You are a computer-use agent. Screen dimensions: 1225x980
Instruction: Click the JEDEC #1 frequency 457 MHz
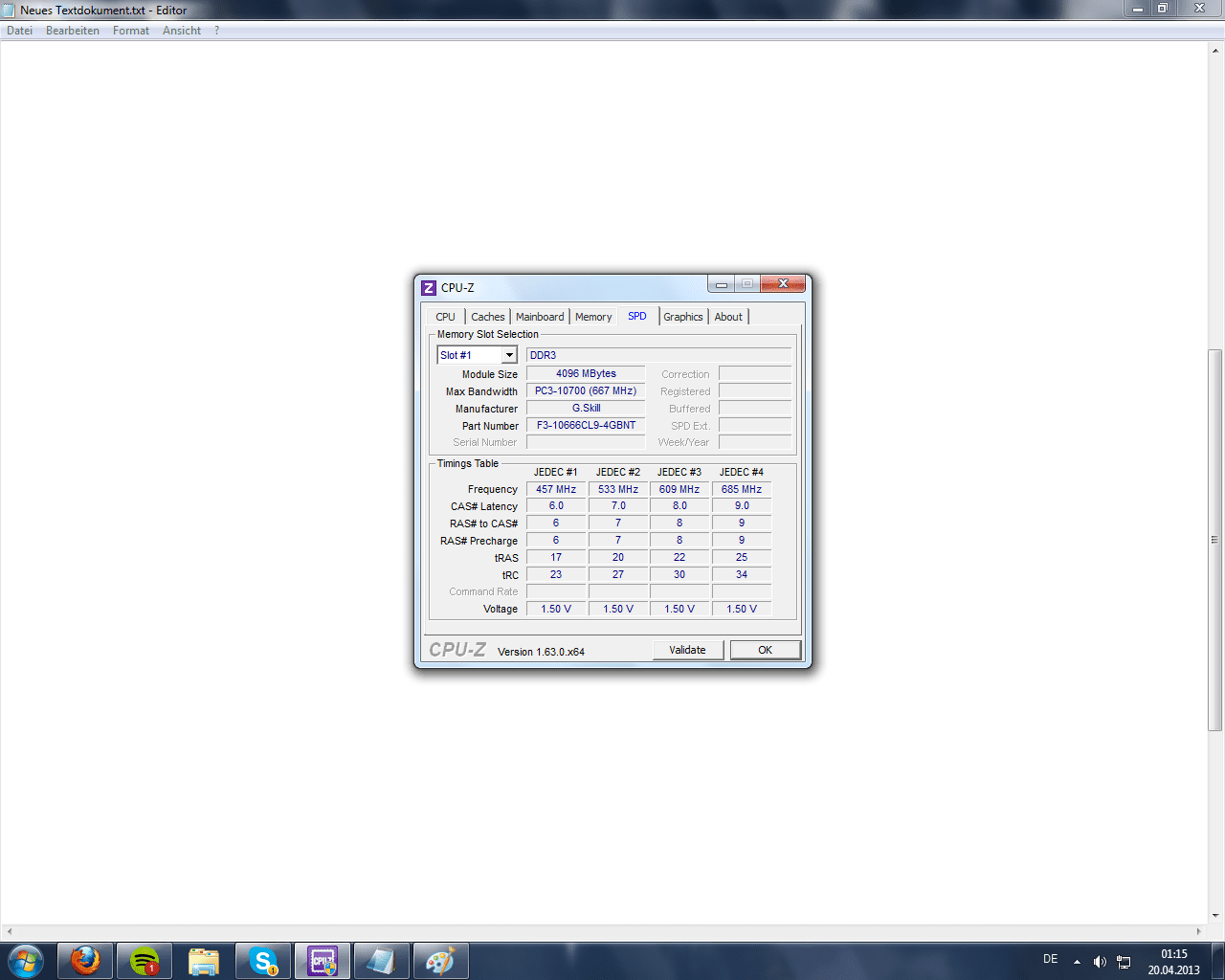click(x=556, y=489)
